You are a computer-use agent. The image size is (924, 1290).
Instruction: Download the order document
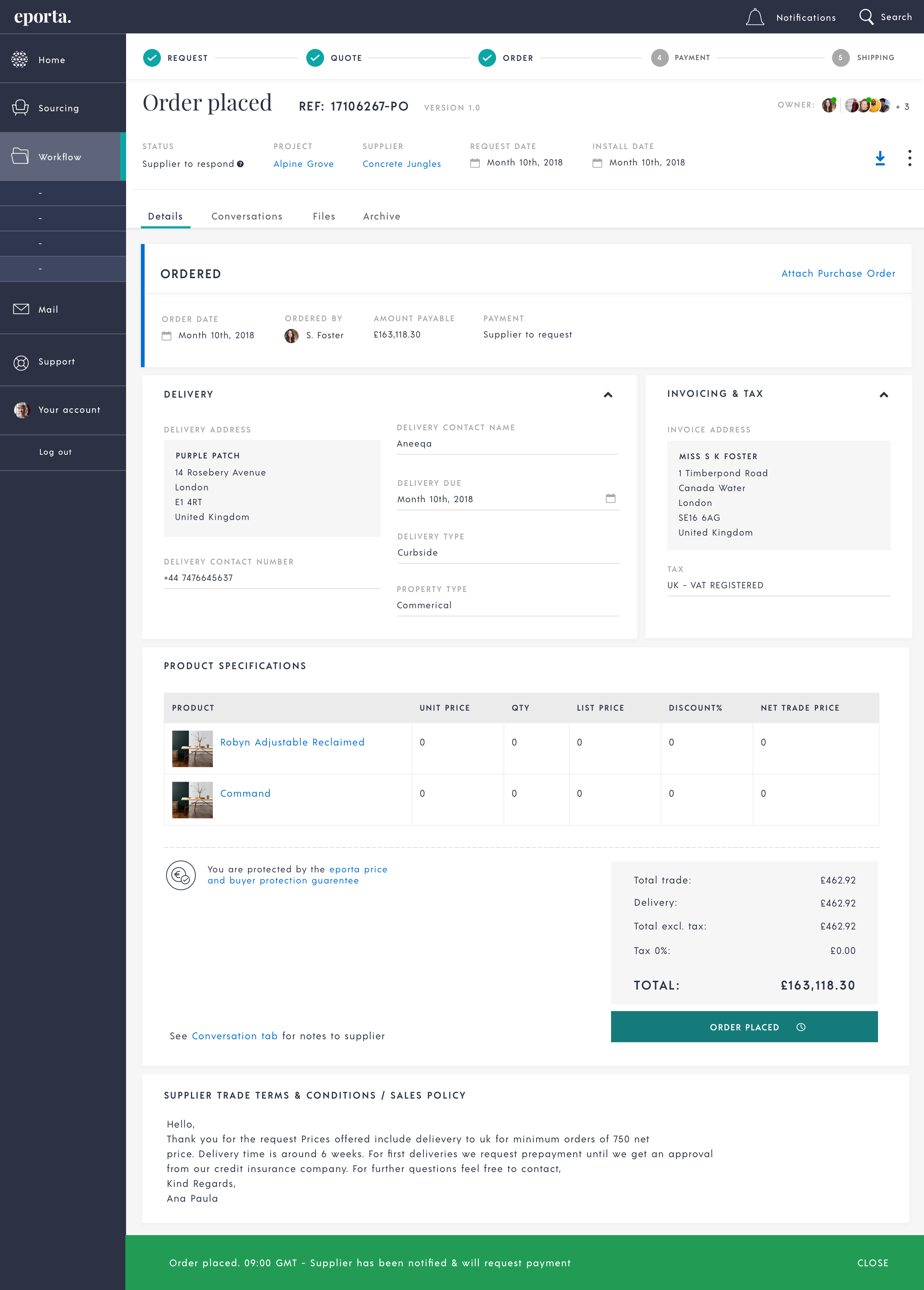(x=880, y=158)
